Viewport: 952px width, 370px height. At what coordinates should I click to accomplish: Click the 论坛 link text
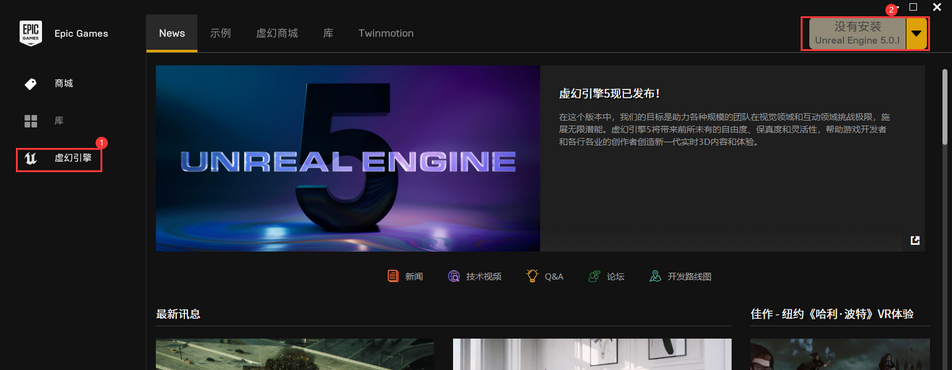coord(616,276)
